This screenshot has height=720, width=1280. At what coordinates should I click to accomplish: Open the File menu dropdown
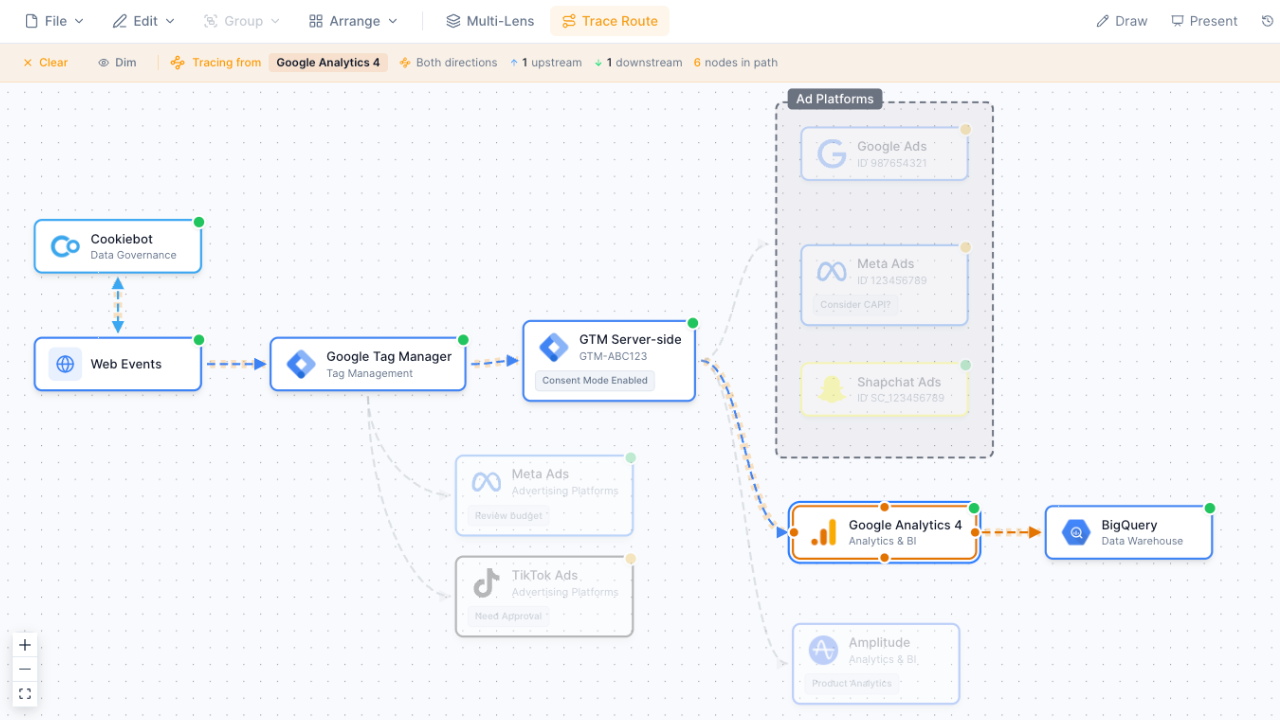54,20
